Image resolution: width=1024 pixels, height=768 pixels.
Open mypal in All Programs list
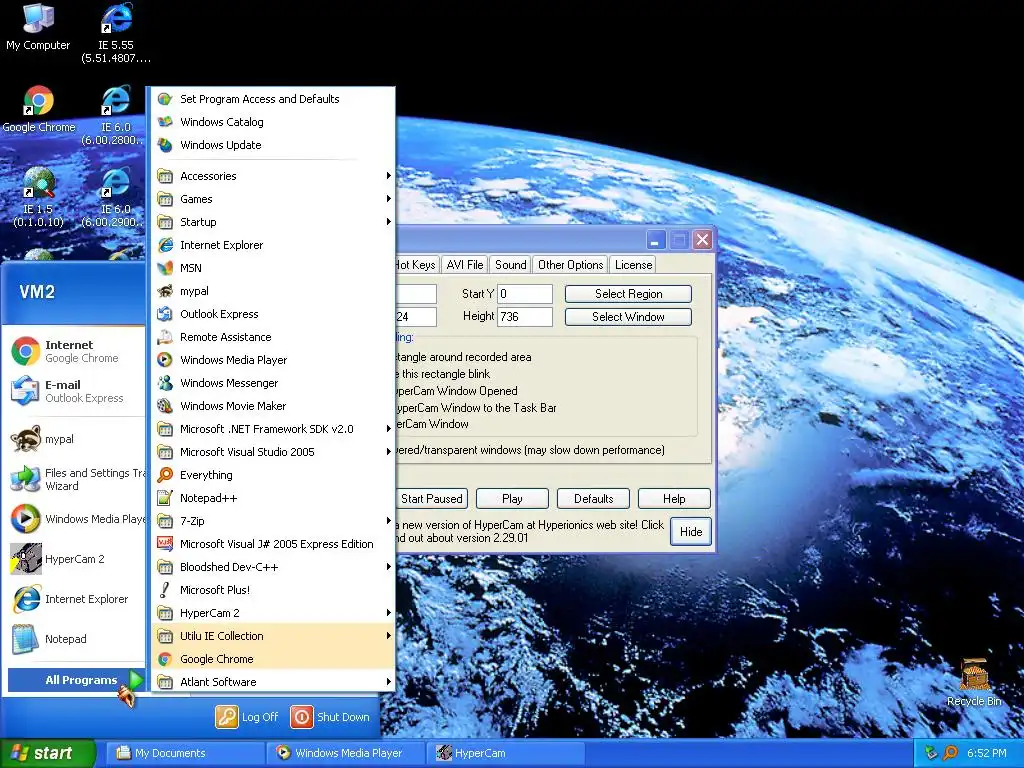click(273, 291)
